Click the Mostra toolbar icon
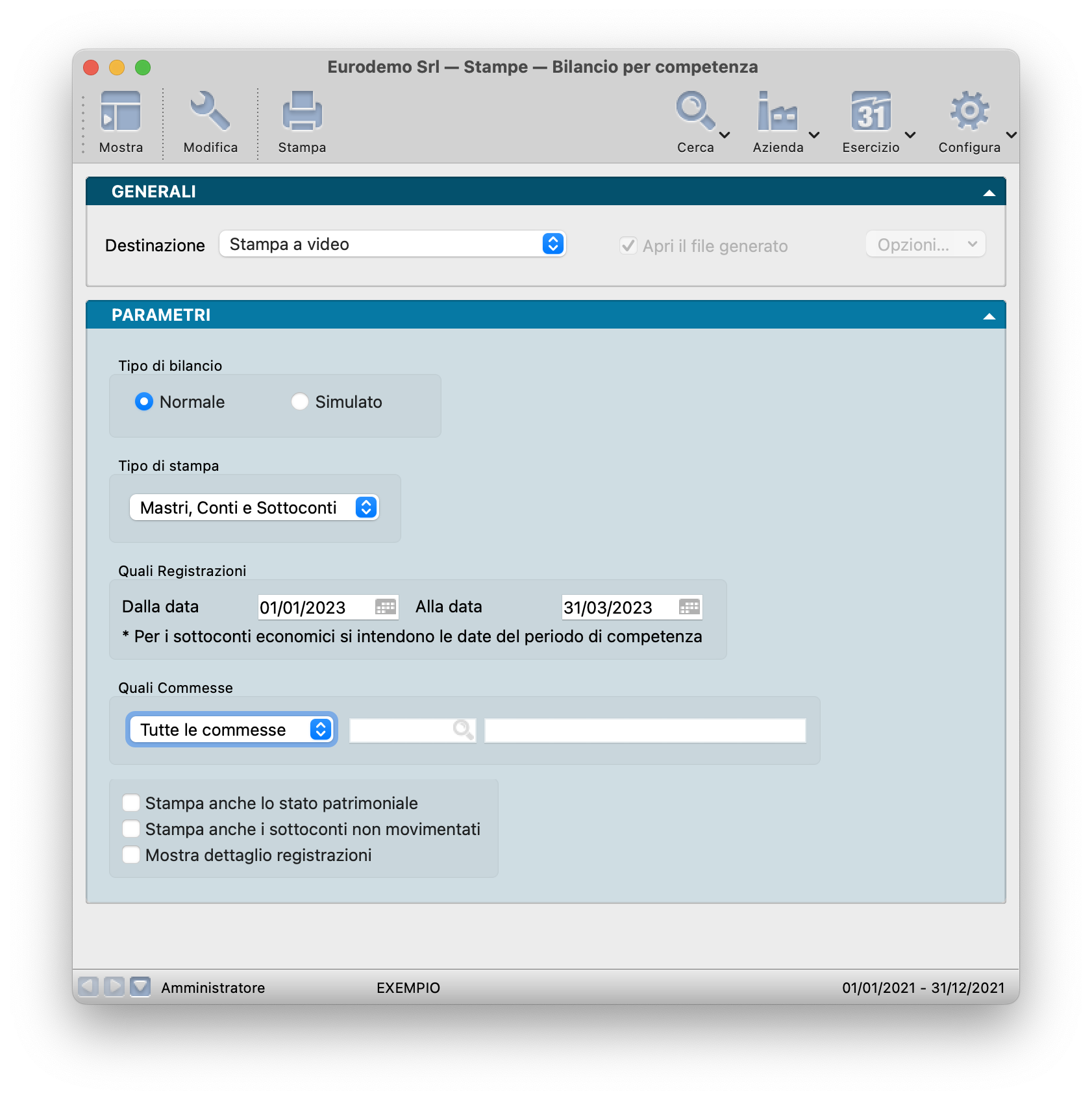The width and height of the screenshot is (1092, 1100). point(121,112)
